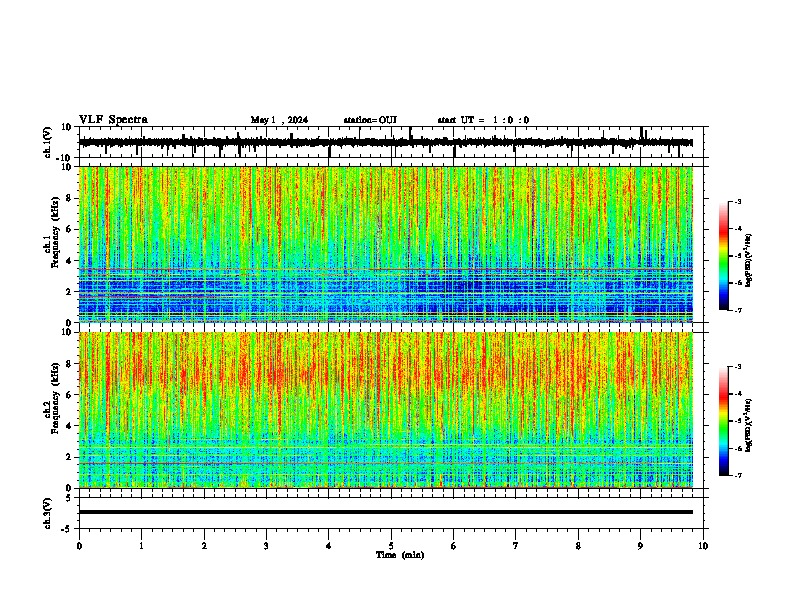Click the 'station=OUI' label
Screen dimensions: 792x612
tap(370, 120)
